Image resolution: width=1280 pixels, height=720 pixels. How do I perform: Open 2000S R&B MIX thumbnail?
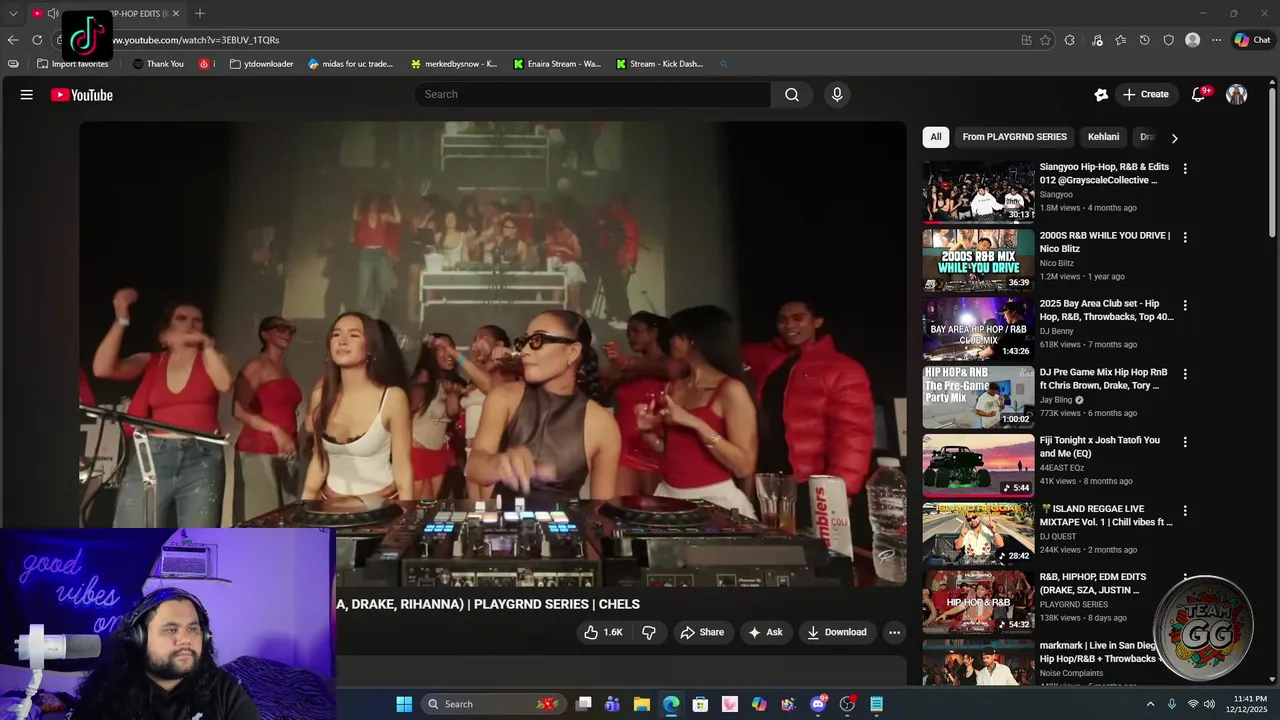coord(978,260)
